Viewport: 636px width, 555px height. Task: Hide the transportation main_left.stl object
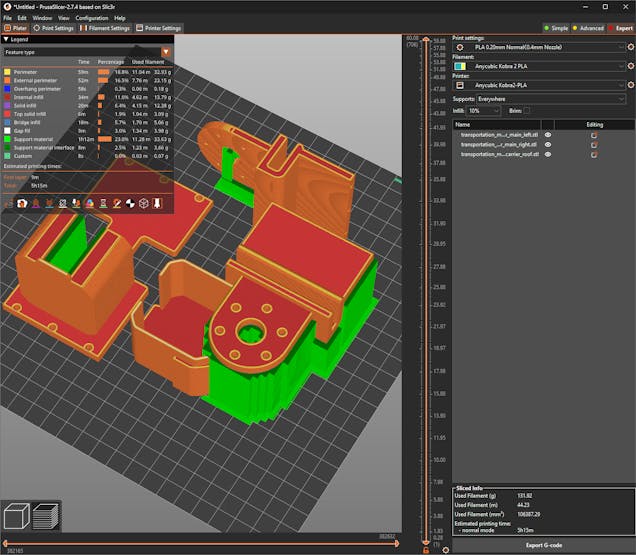click(x=547, y=134)
